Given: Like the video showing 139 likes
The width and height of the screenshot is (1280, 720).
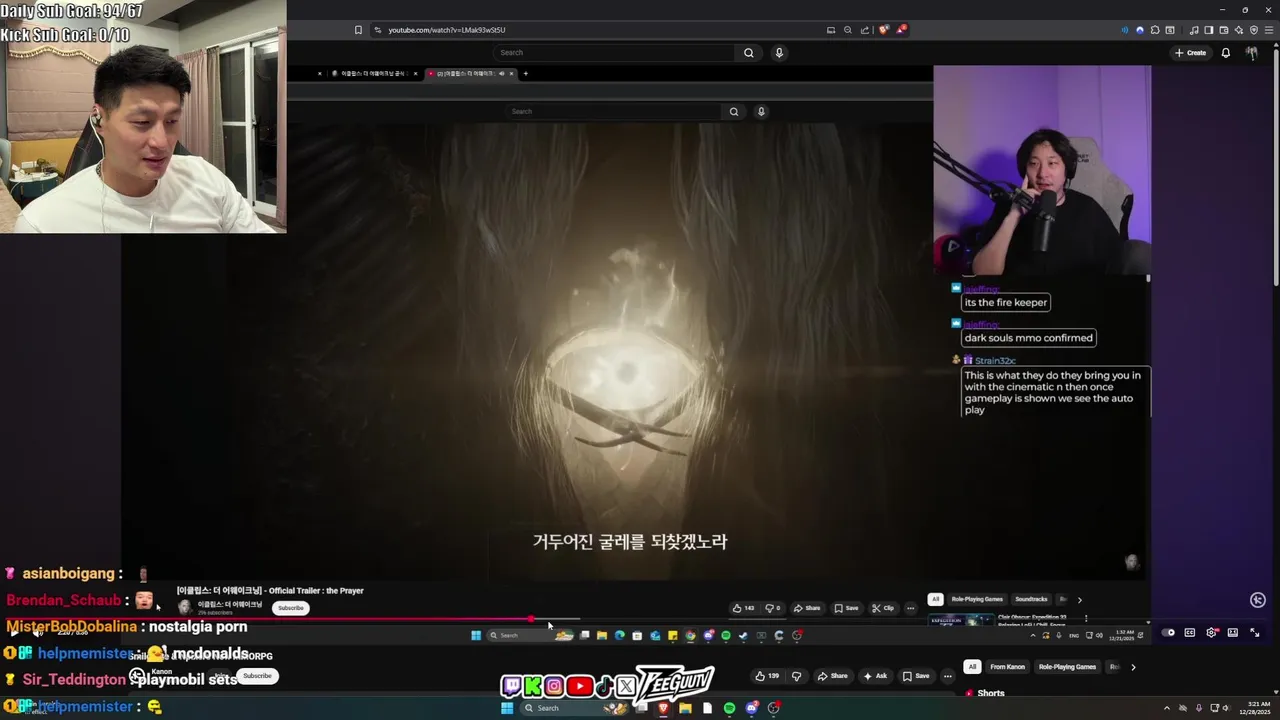Looking at the screenshot, I should 769,676.
